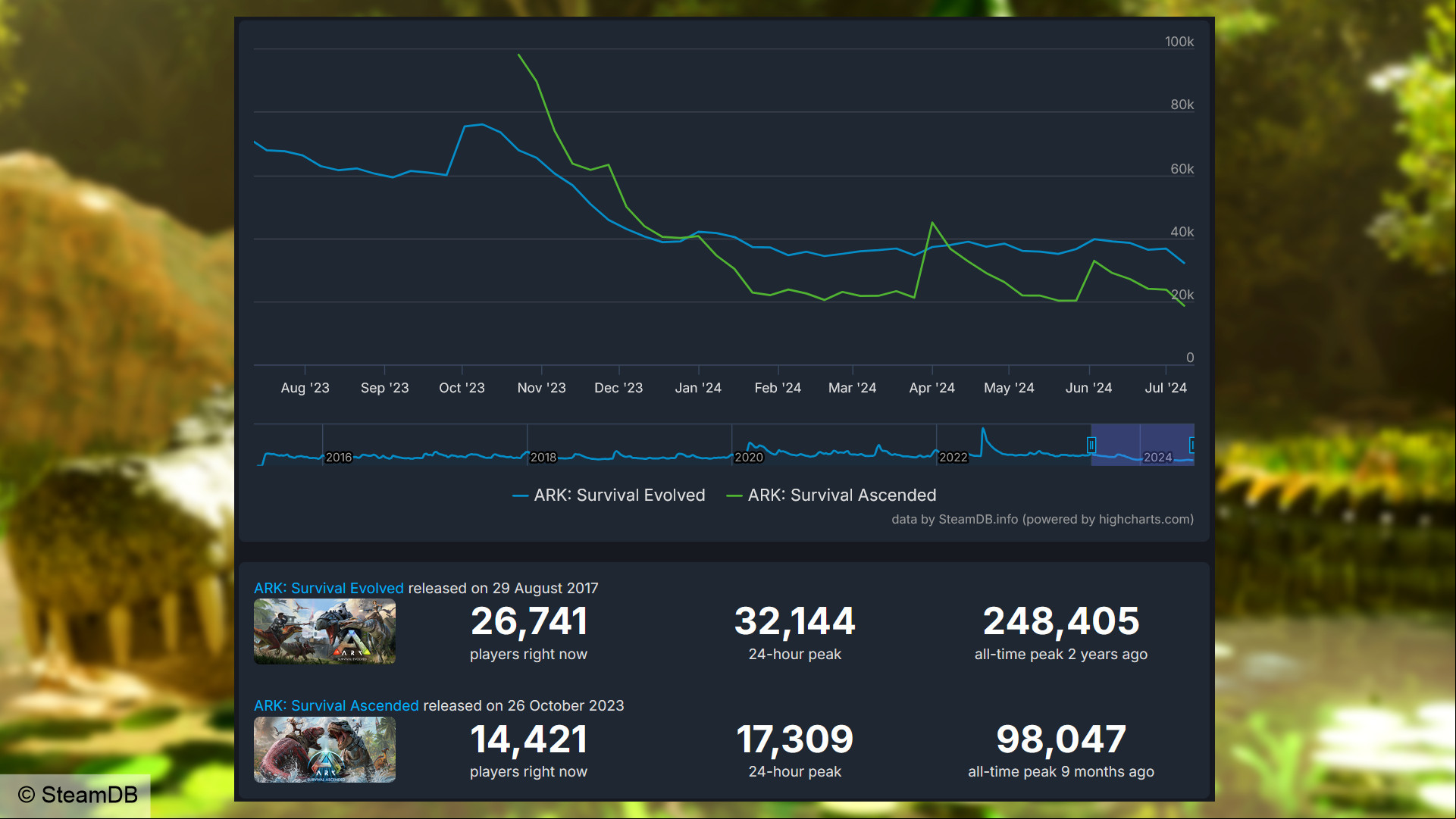Click left navigator range handle

pos(1091,445)
